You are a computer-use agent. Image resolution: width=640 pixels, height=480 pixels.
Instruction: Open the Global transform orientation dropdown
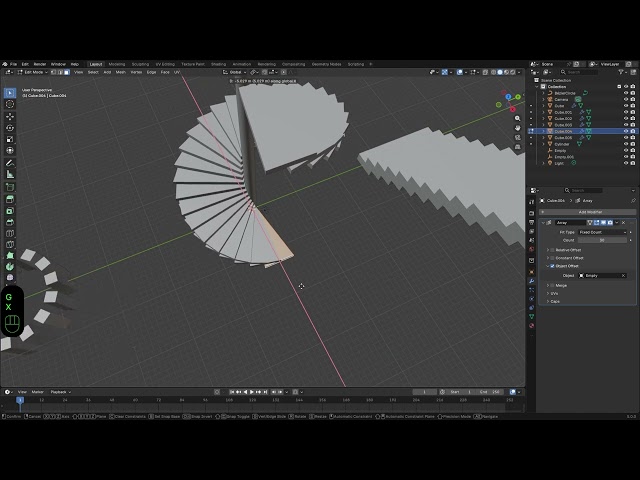click(x=235, y=72)
